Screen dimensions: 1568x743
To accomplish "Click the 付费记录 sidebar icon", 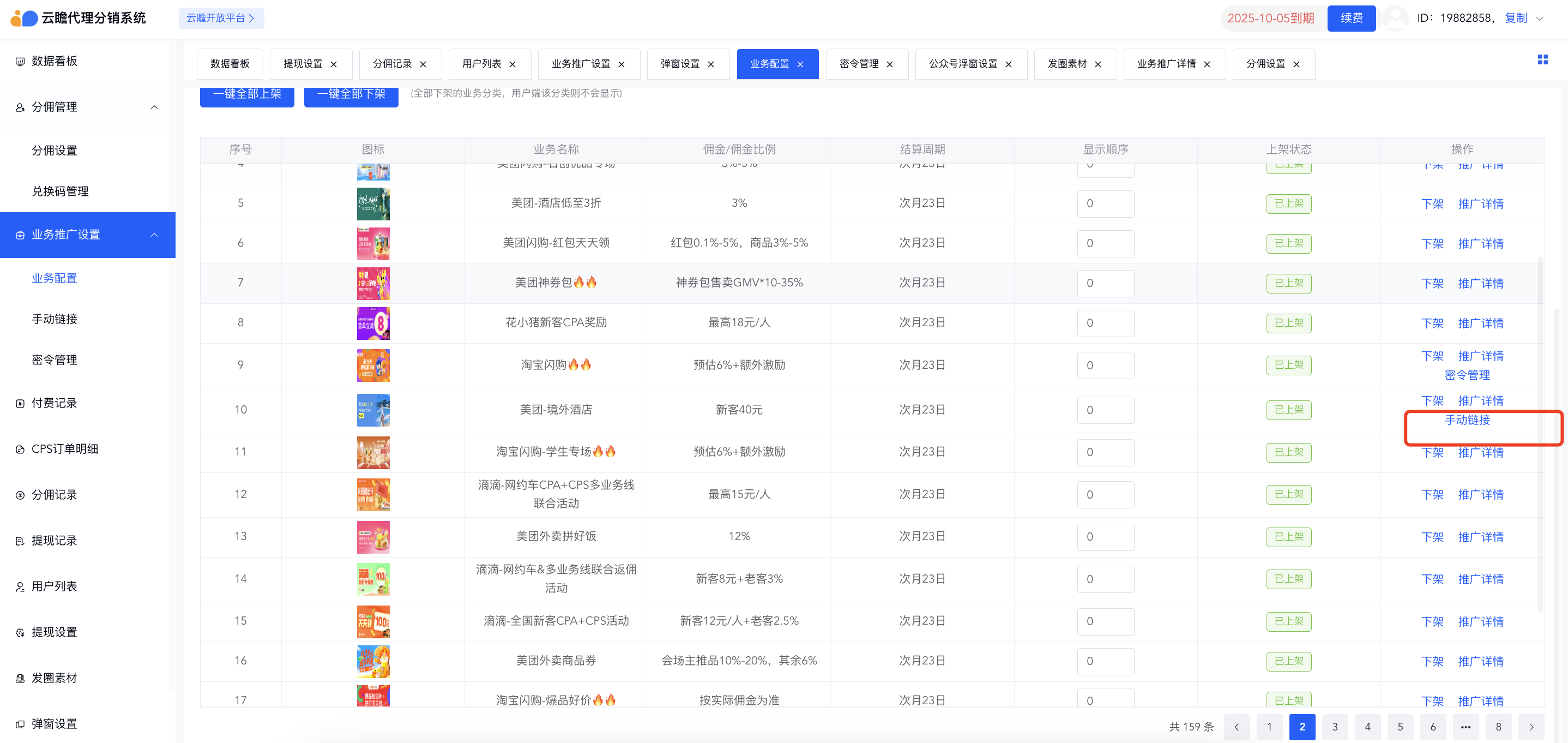I will [x=20, y=403].
